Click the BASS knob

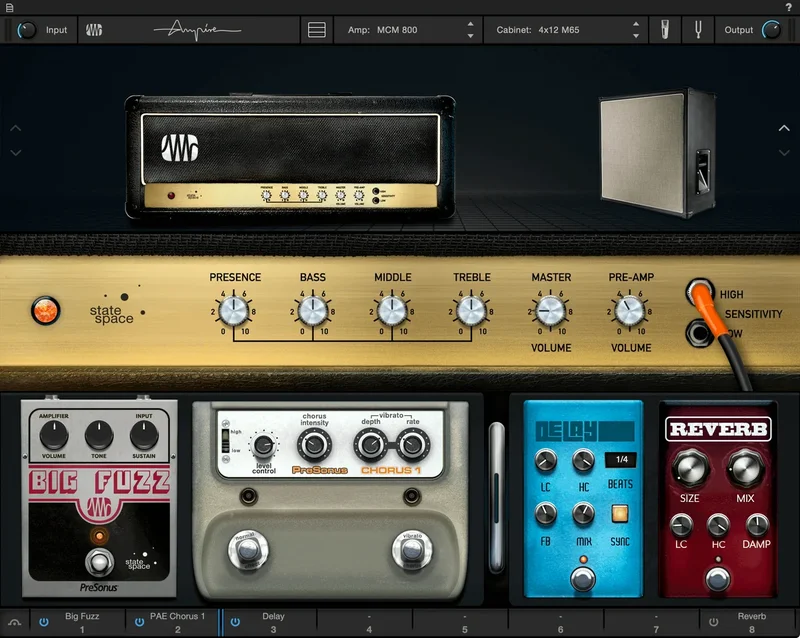click(313, 311)
